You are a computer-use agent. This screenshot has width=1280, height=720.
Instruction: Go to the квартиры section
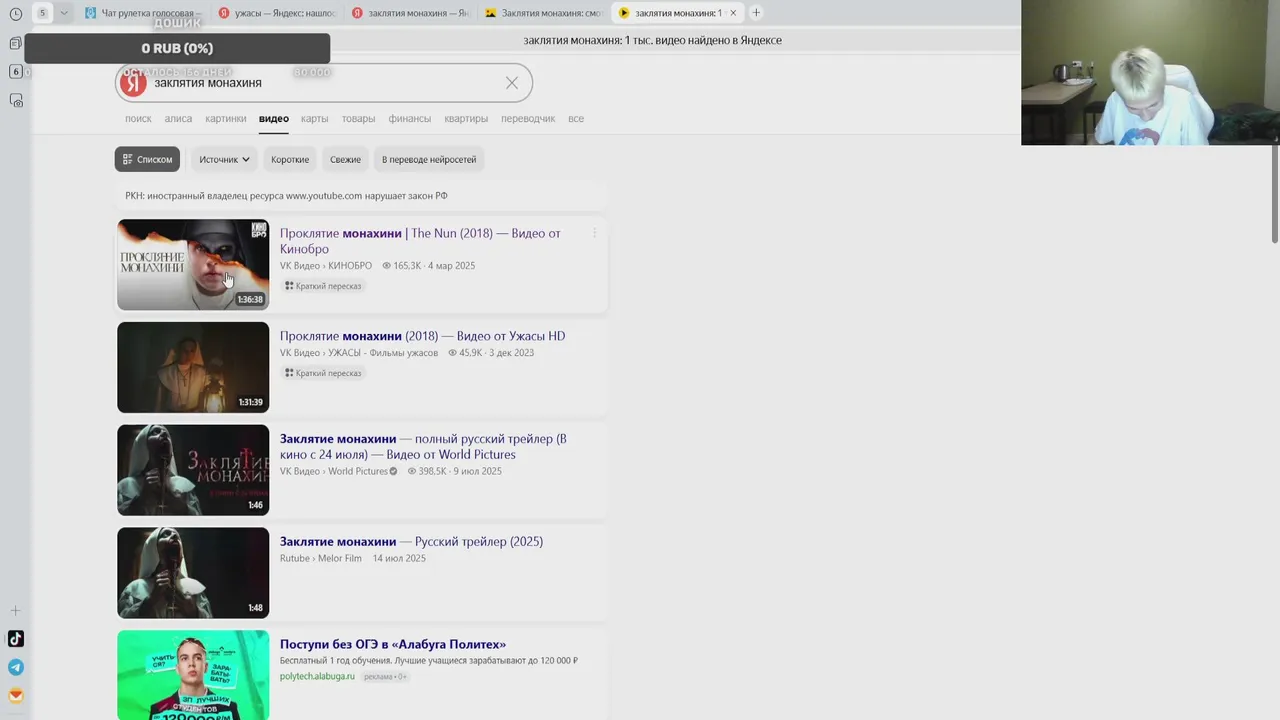click(466, 118)
